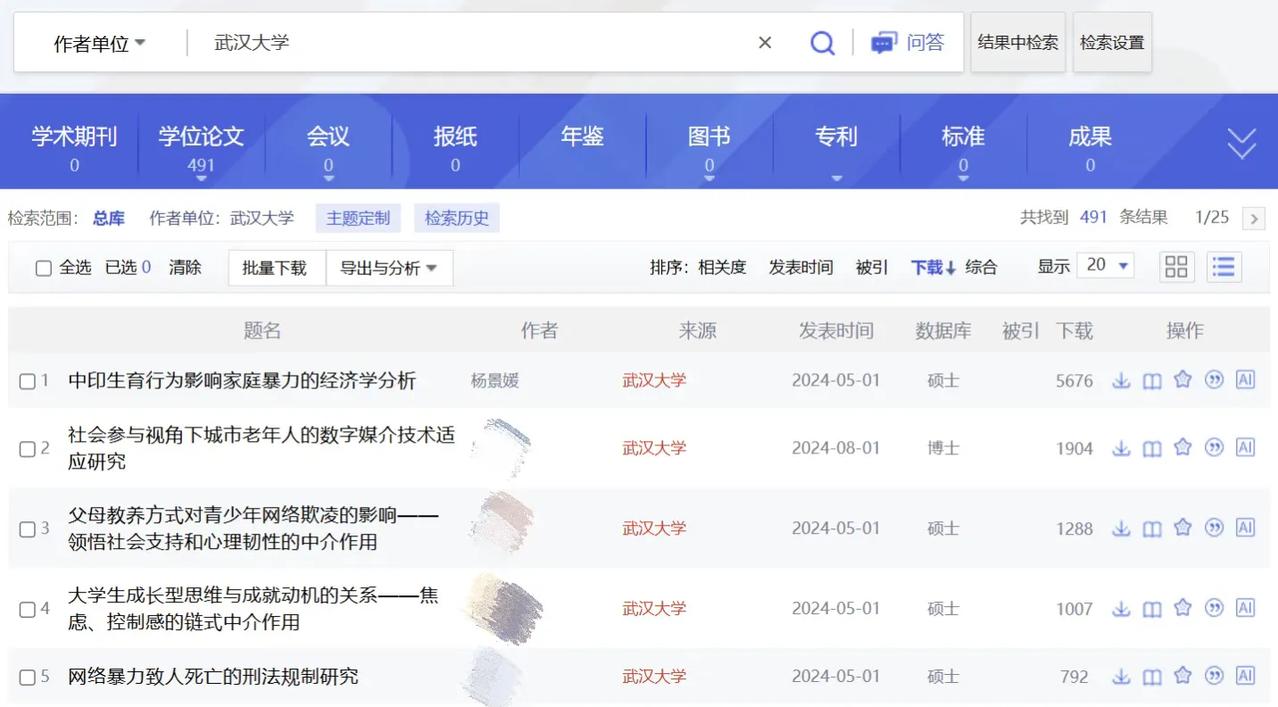This screenshot has height=707, width=1278.
Task: Open AI tool for 社会参与视角 thesis
Action: [x=1245, y=447]
